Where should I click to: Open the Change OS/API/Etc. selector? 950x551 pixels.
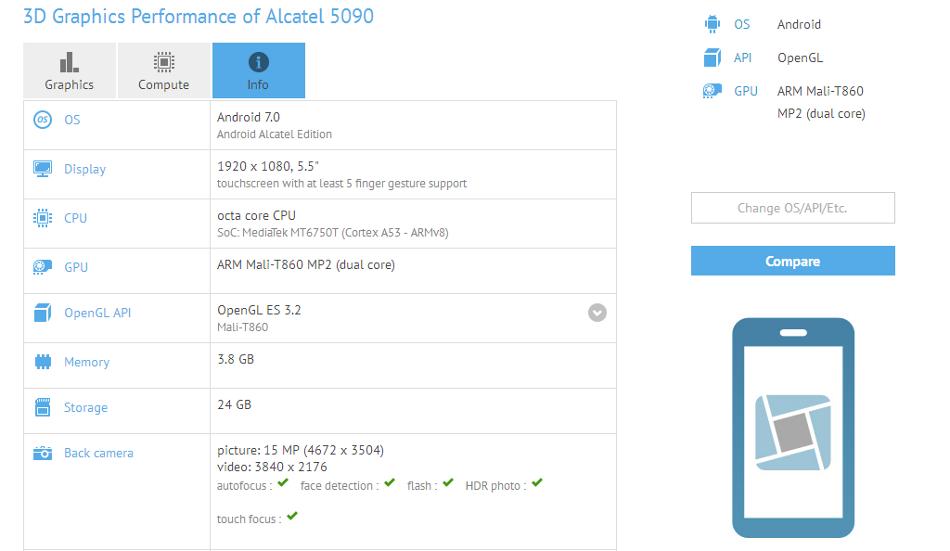(x=792, y=208)
